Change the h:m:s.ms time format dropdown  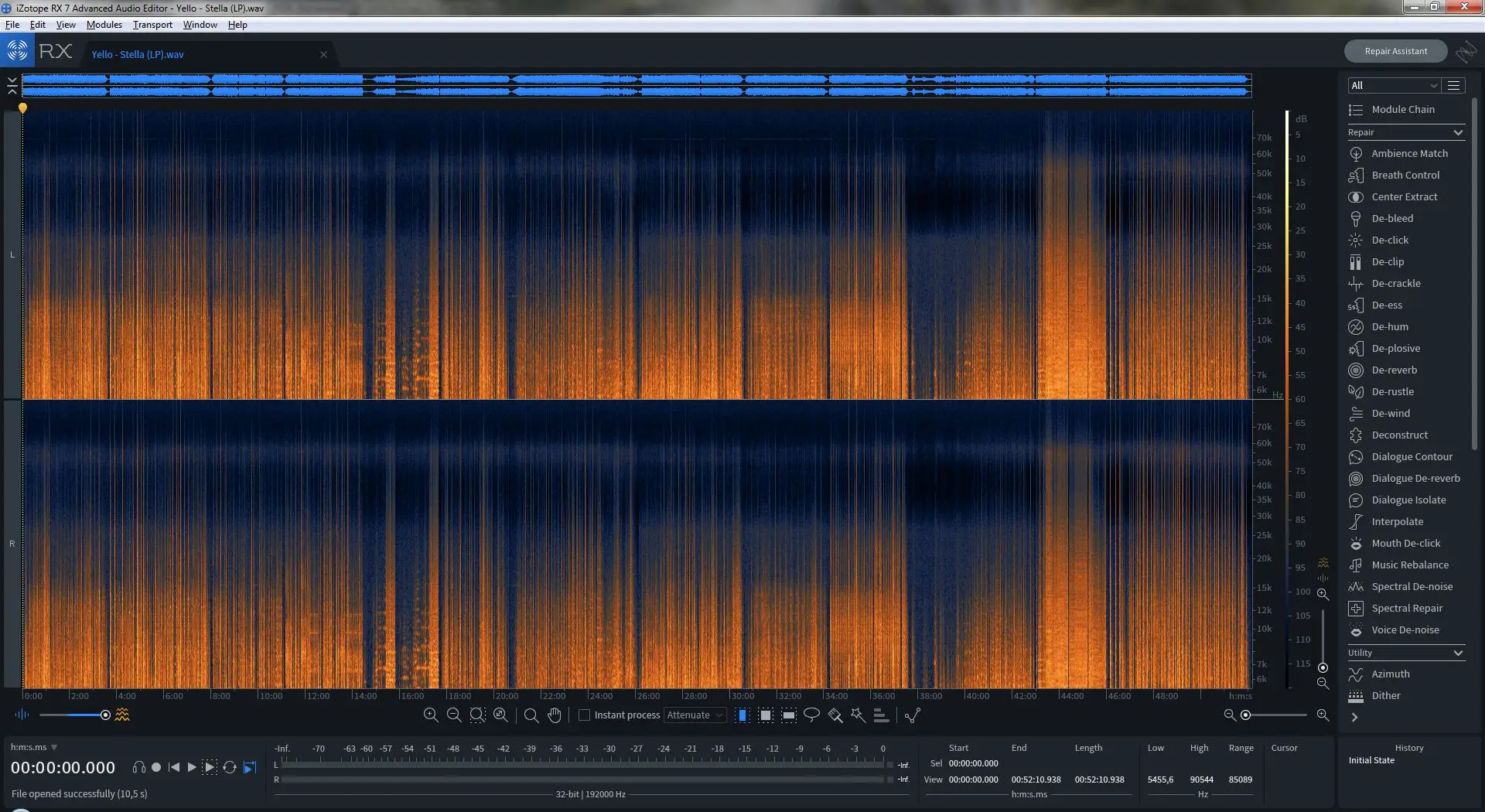pos(34,747)
